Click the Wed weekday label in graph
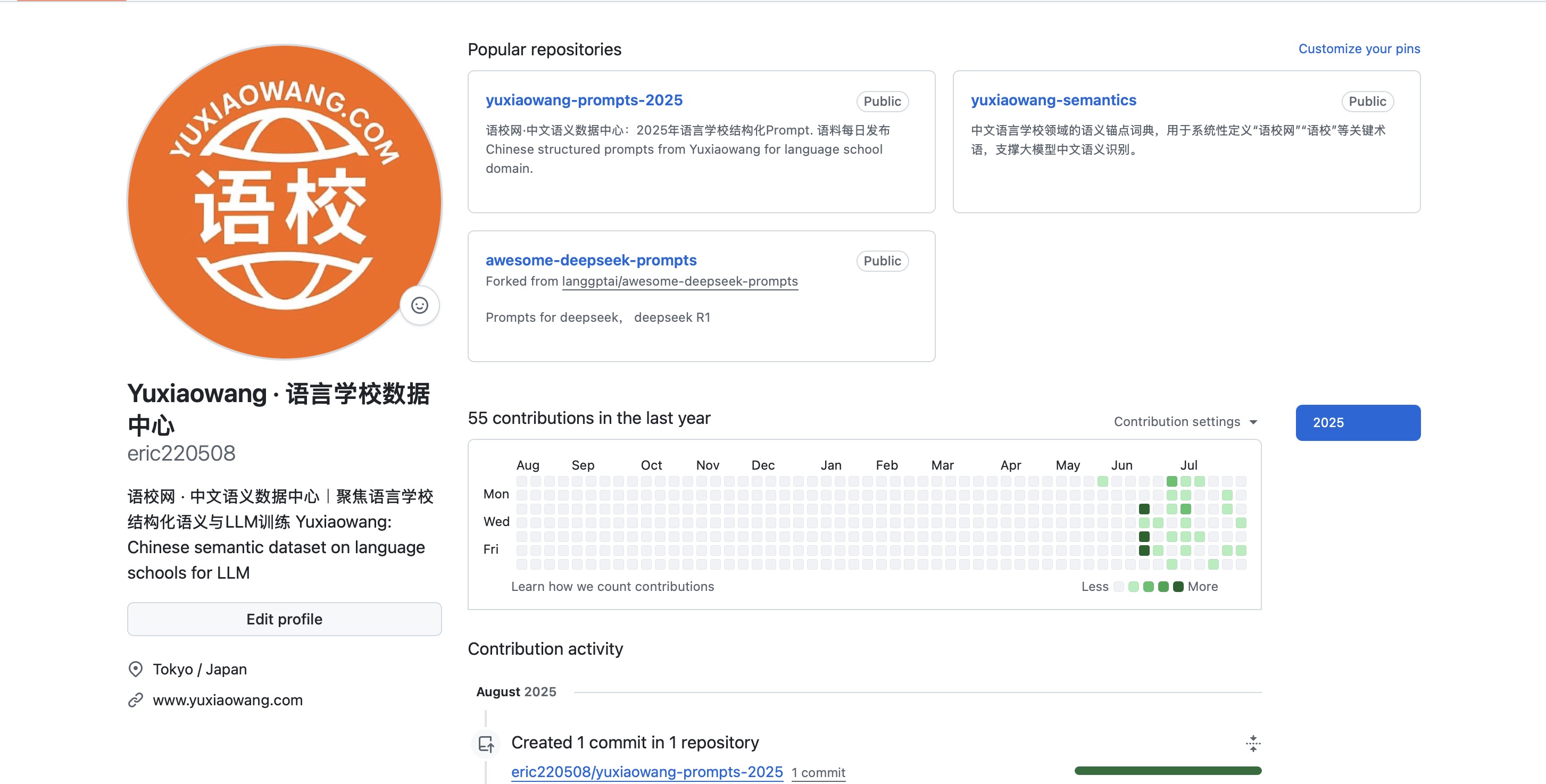The image size is (1546, 784). (496, 522)
